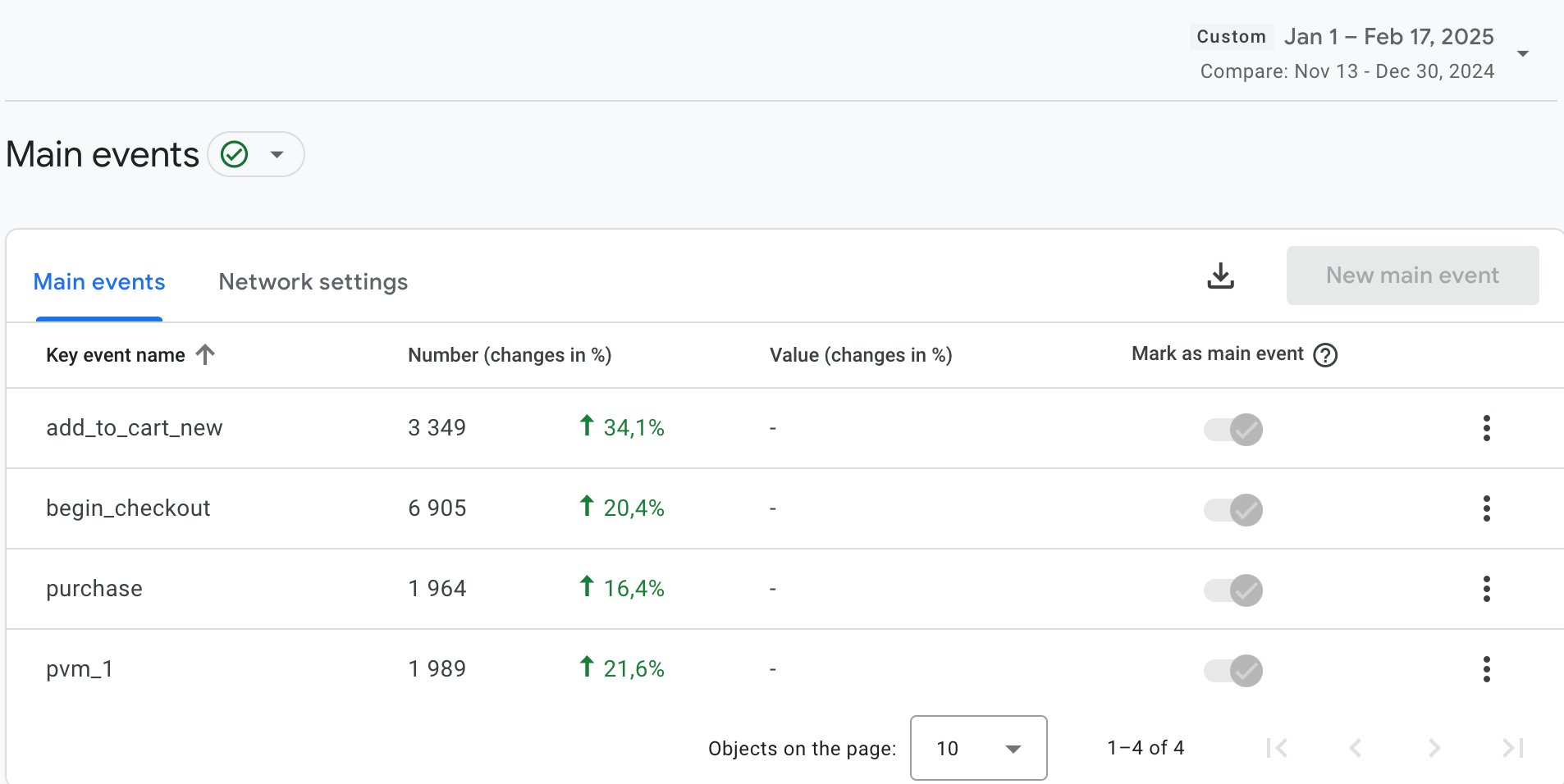Click the New main event button
This screenshot has height=784, width=1564.
pos(1412,276)
